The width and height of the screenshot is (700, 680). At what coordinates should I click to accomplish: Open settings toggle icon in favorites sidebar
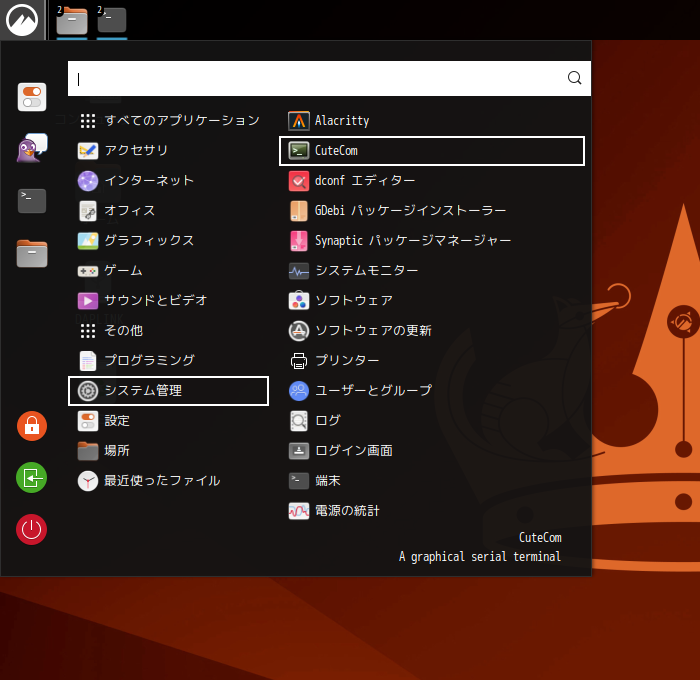(32, 97)
